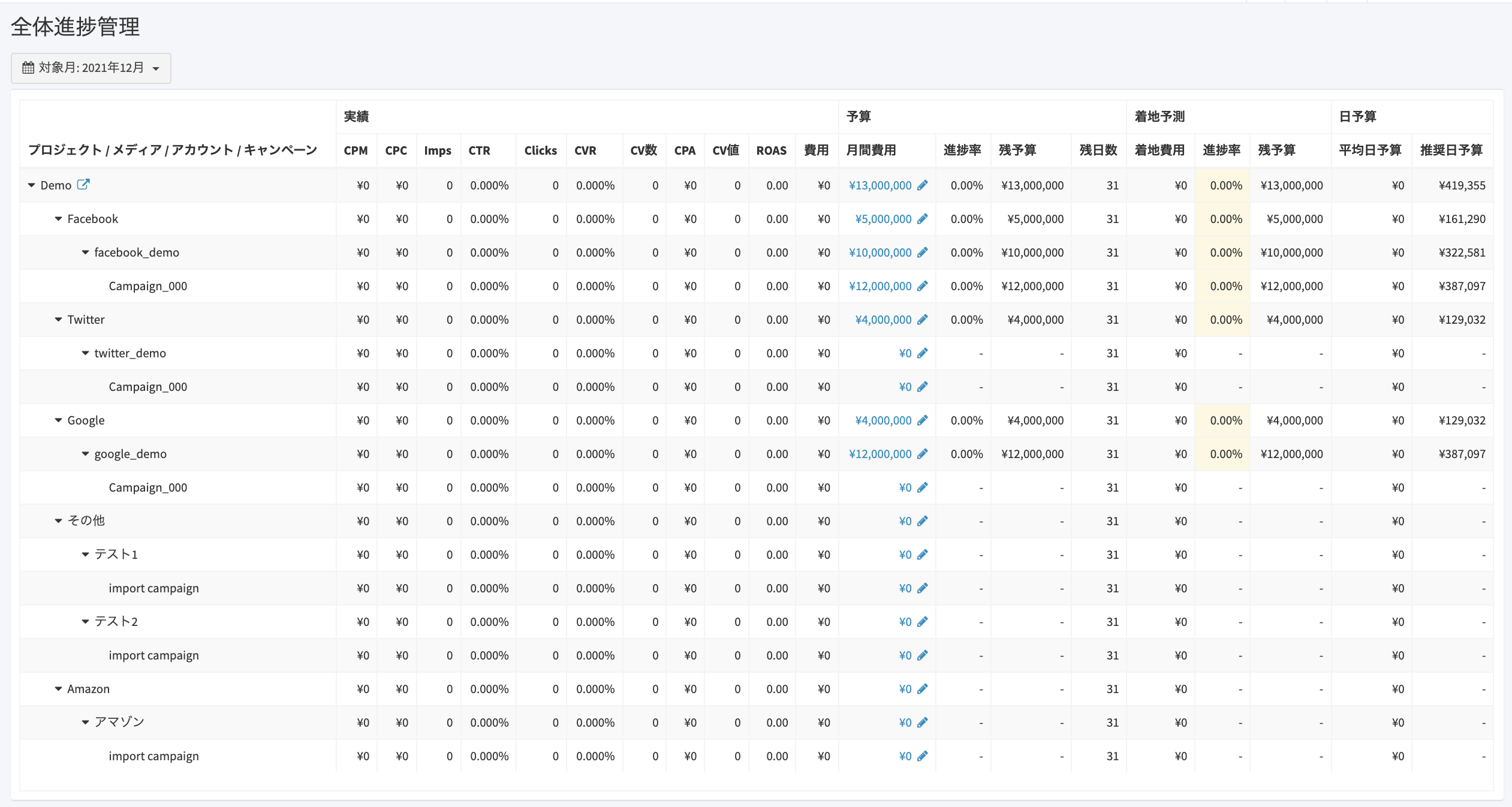The height and width of the screenshot is (807, 1512).
Task: Click pencil icon in Facebook row budget
Action: coord(923,219)
